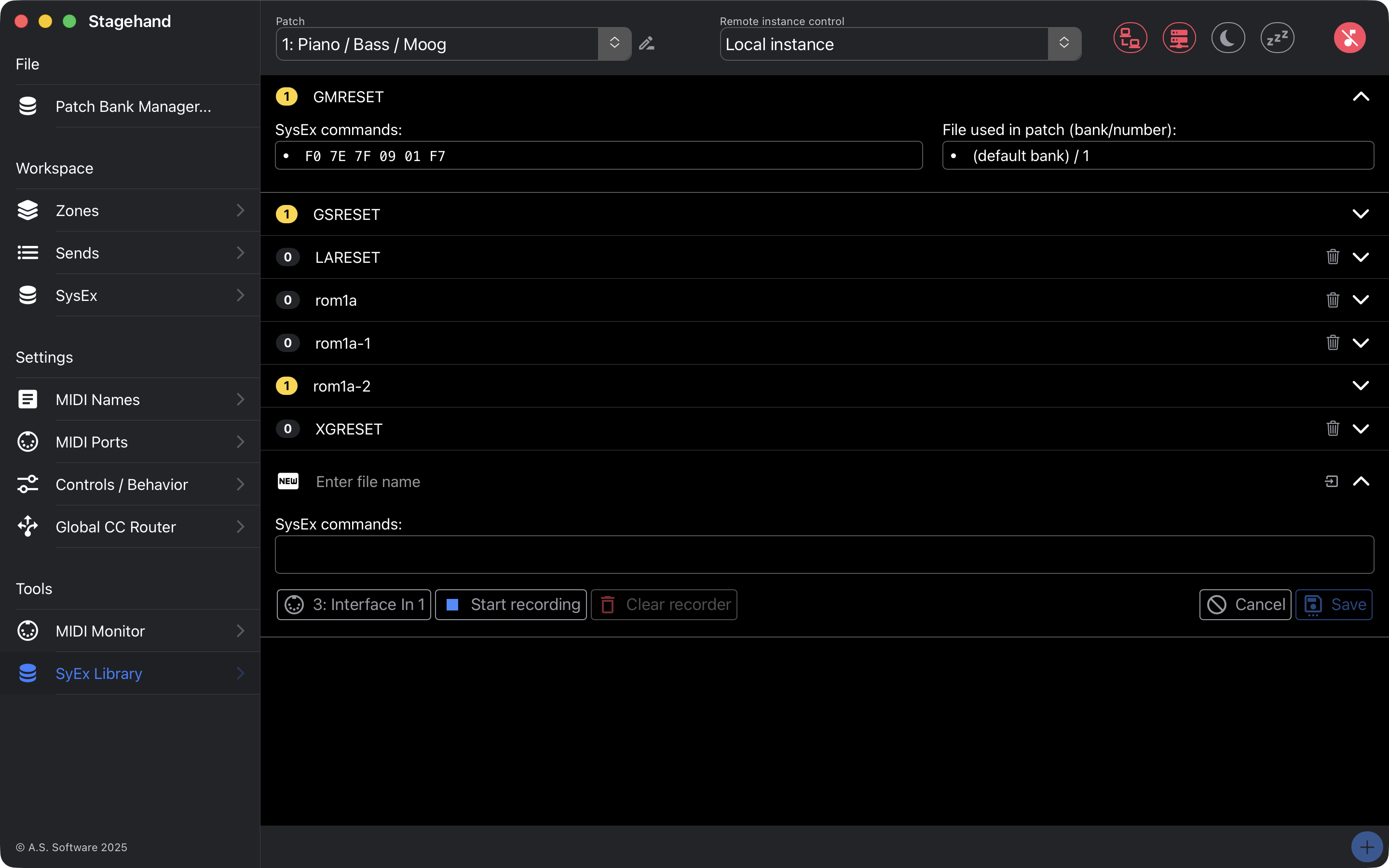Toggle the zZZ sleep button
This screenshot has width=1389, height=868.
point(1277,38)
